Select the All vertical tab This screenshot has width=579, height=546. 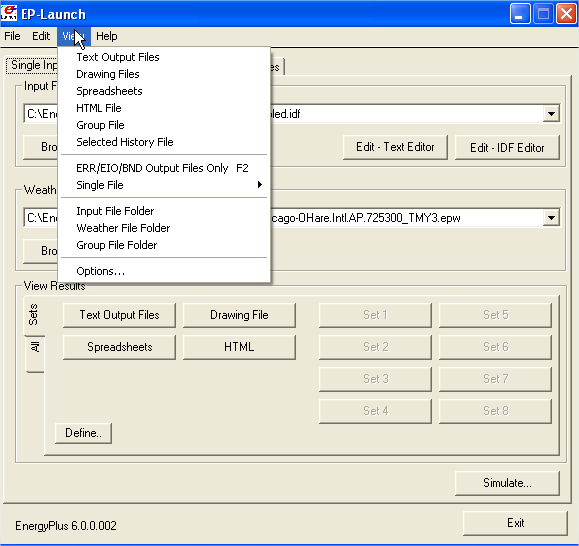(35, 354)
